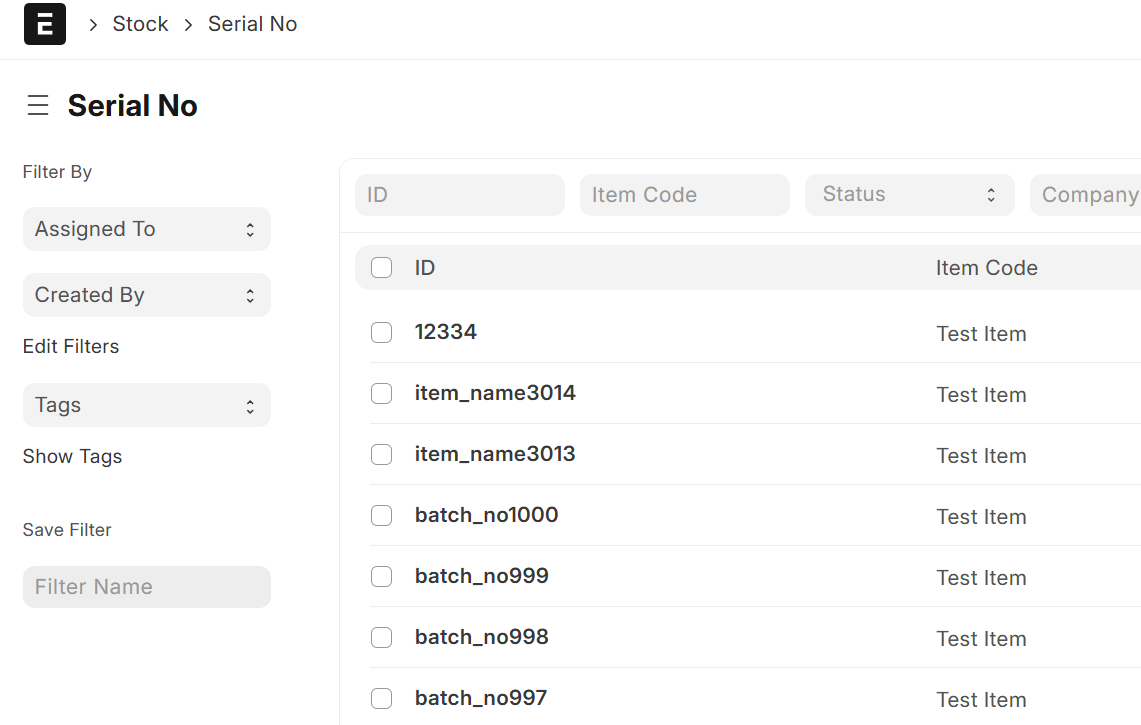Viewport: 1141px width, 725px height.
Task: Tick checkbox beside batch_no1000
Action: click(x=381, y=516)
